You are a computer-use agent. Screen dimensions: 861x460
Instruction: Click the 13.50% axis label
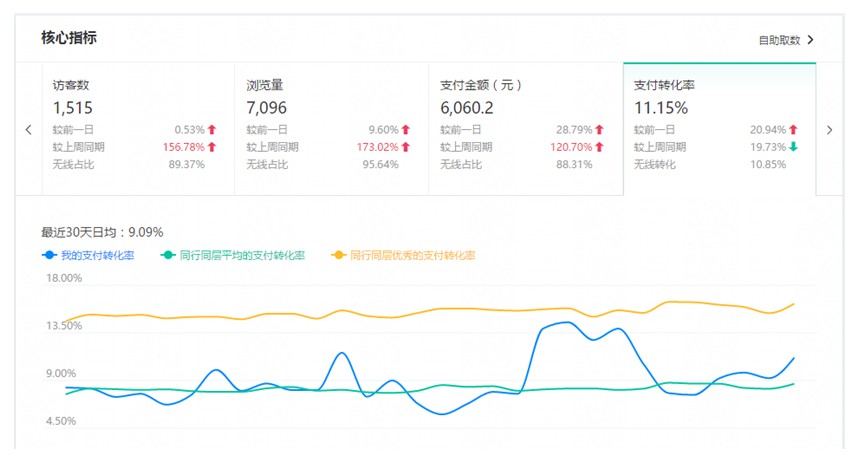click(64, 326)
